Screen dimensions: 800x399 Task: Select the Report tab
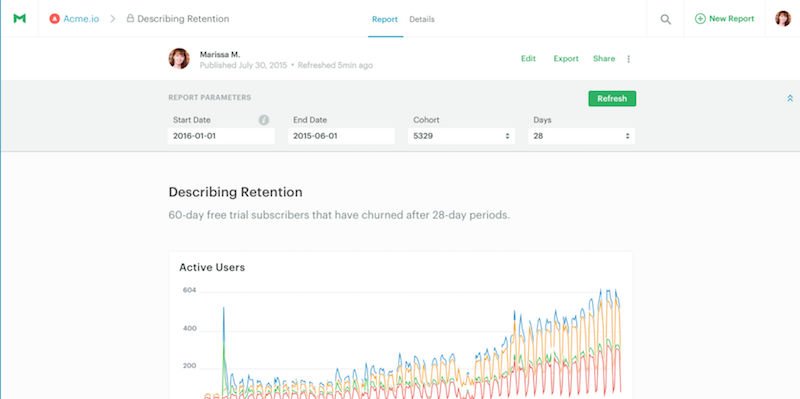point(385,19)
